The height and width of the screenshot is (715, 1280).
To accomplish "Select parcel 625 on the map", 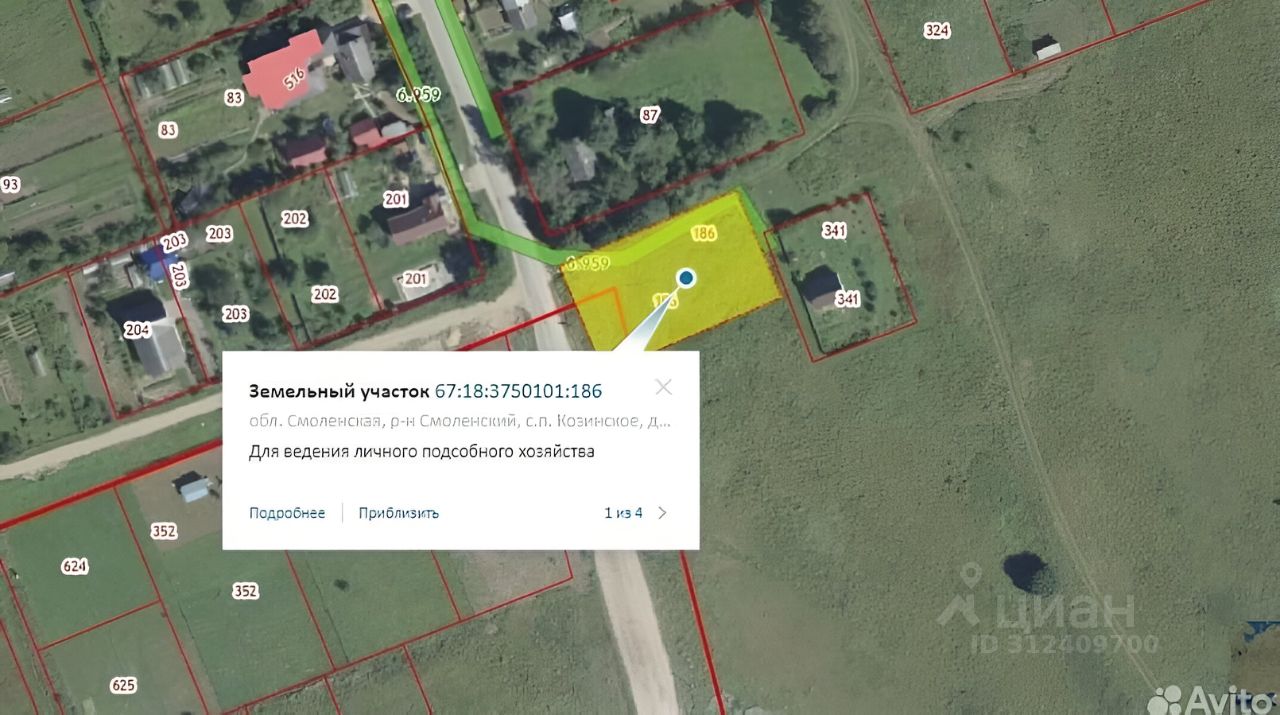I will click(x=123, y=685).
